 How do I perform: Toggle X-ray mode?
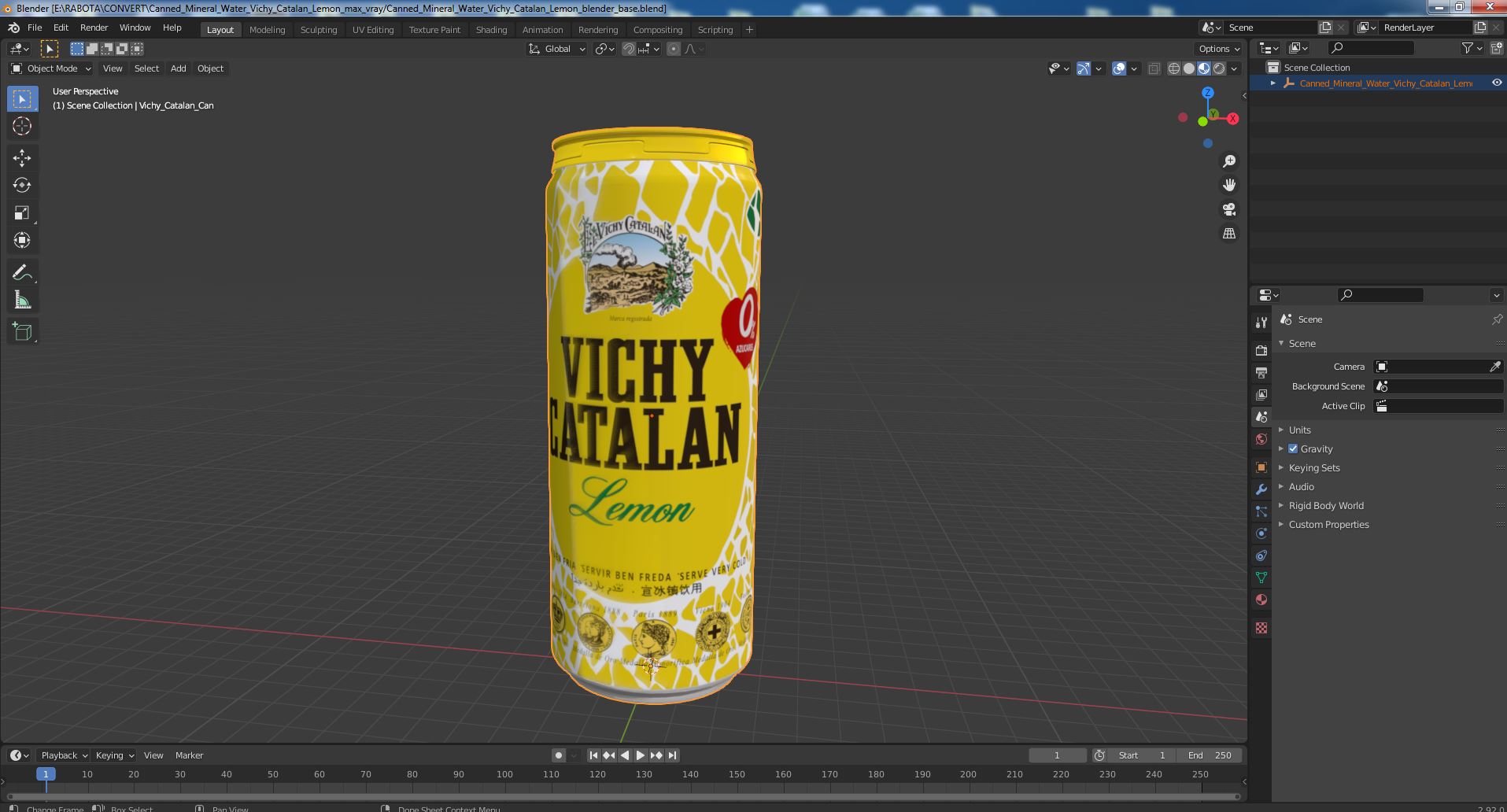click(x=1154, y=68)
